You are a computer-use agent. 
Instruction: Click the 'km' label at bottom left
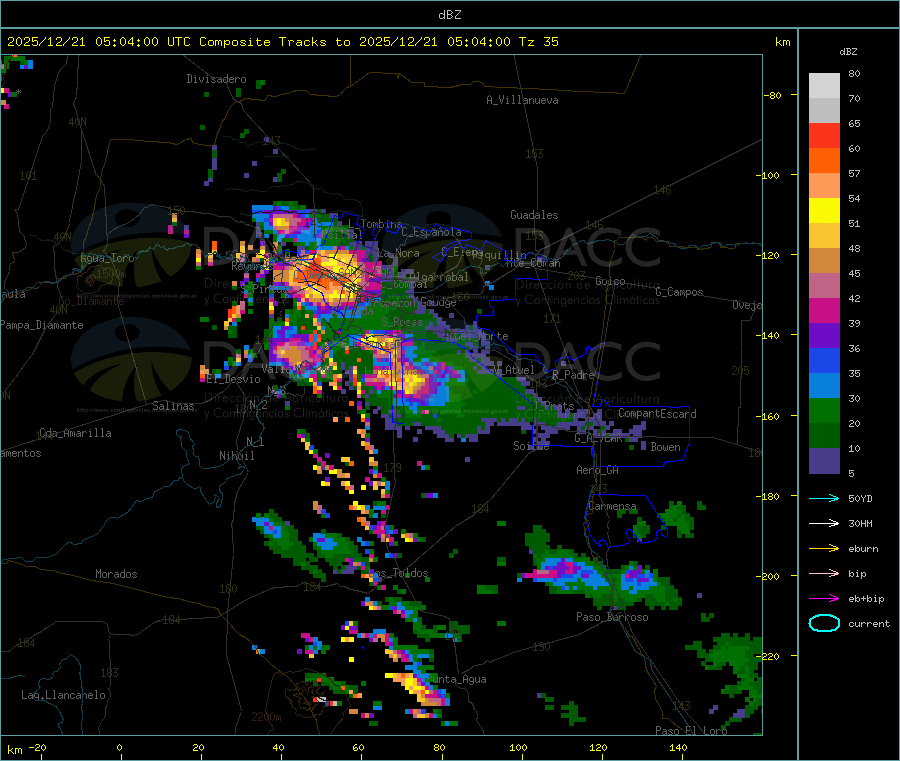(14, 750)
